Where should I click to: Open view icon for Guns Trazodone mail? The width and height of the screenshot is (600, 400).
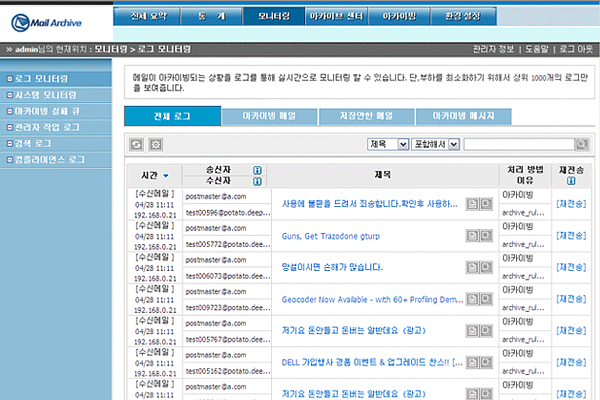click(473, 236)
